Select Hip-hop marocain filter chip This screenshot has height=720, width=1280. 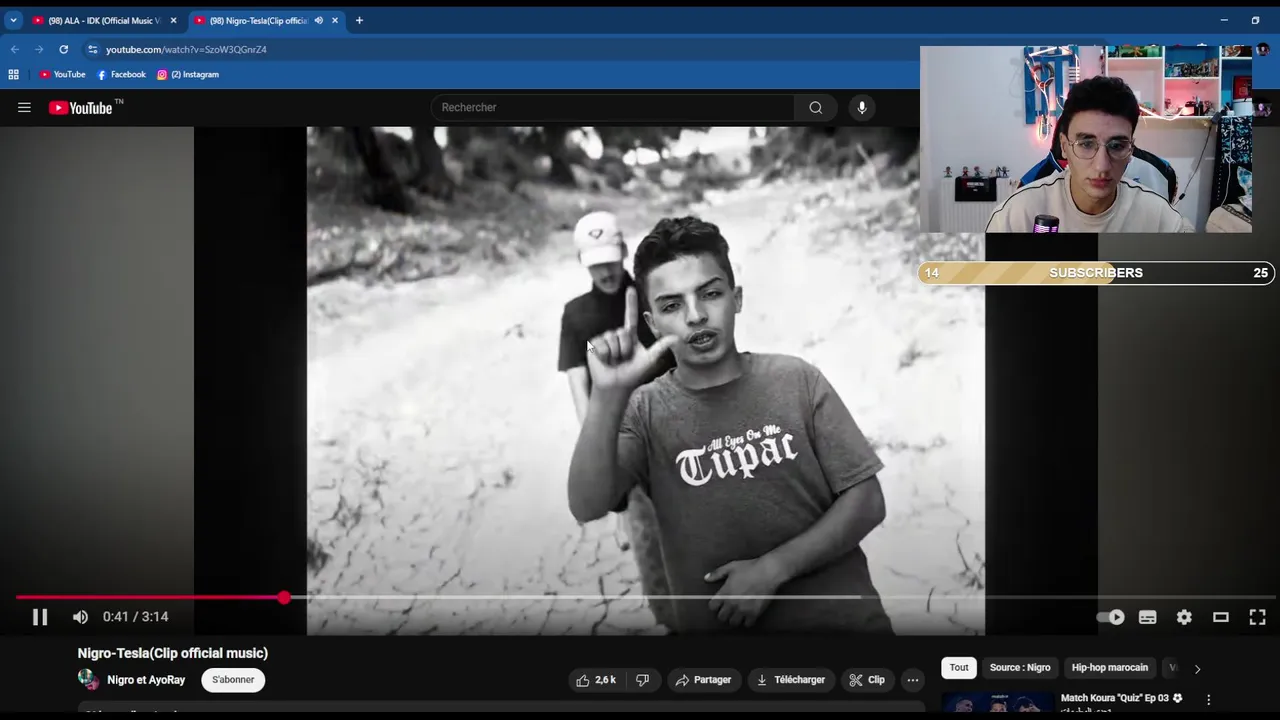pyautogui.click(x=1110, y=667)
